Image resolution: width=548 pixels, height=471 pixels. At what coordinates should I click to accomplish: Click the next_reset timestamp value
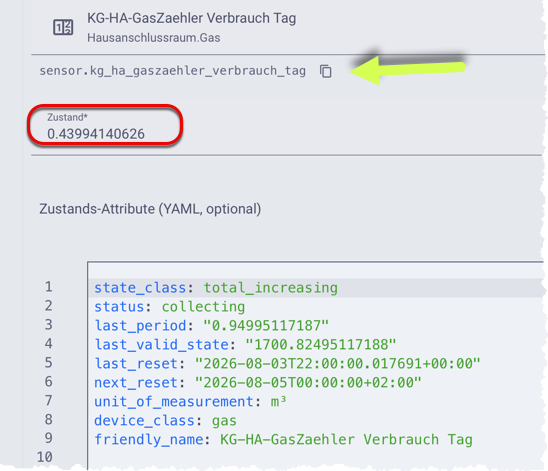tap(308, 382)
